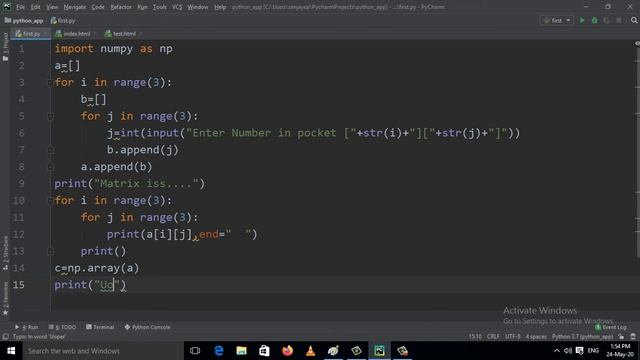The width and height of the screenshot is (640, 360).
Task: Click cursor position 15:10 in status bar
Action: coord(475,337)
